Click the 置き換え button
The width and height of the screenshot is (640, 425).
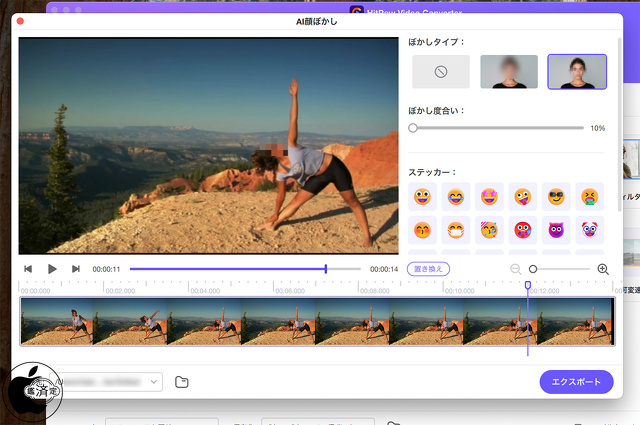pyautogui.click(x=428, y=269)
